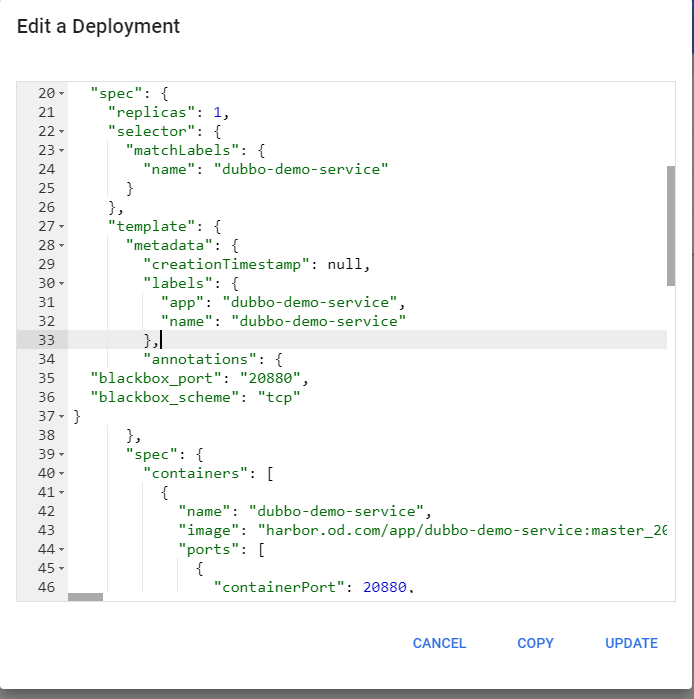This screenshot has width=694, height=699.
Task: Fold the "labels" block on line 30
Action: [62, 283]
